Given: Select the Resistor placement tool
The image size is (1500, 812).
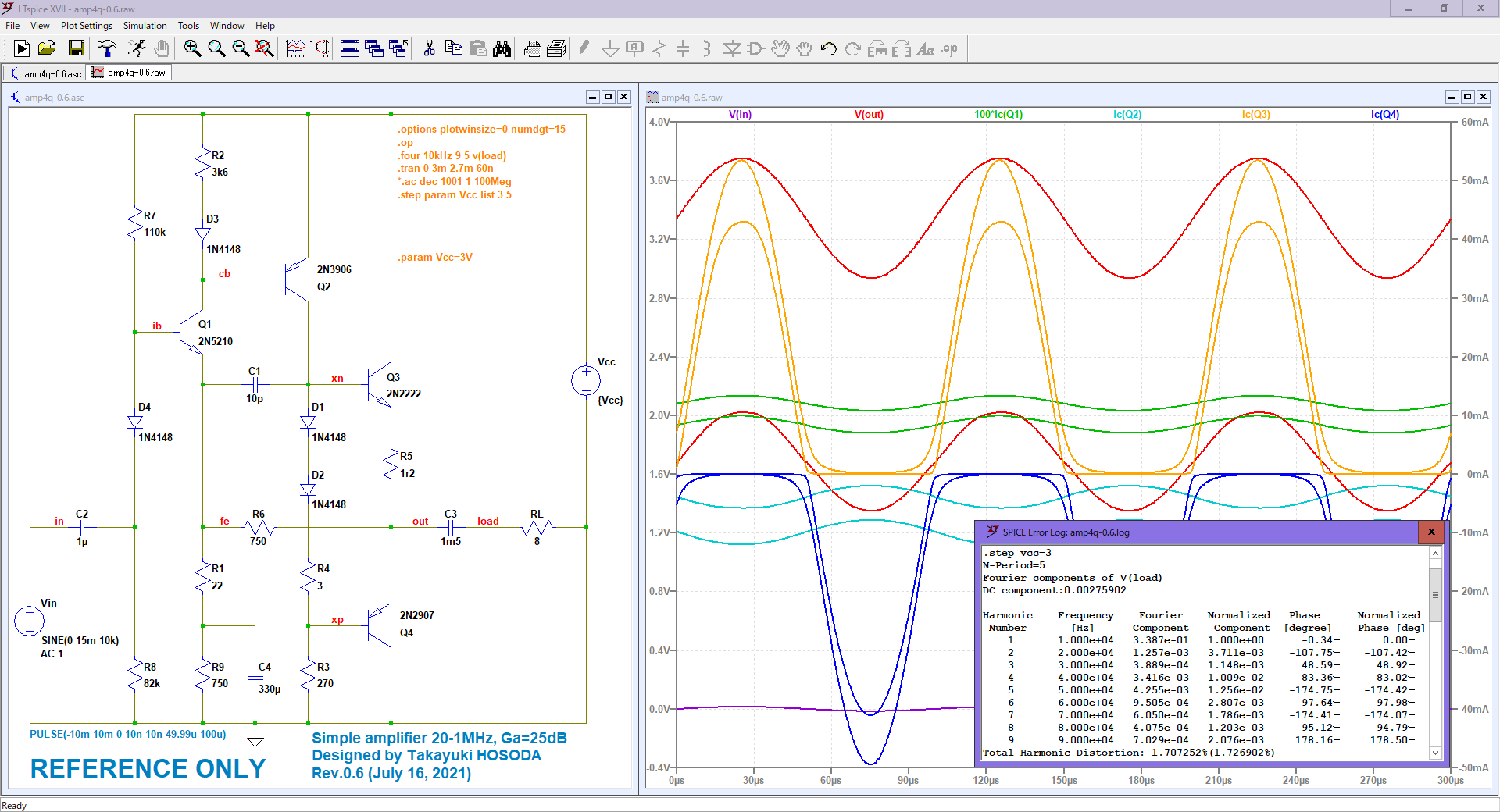Looking at the screenshot, I should (659, 48).
